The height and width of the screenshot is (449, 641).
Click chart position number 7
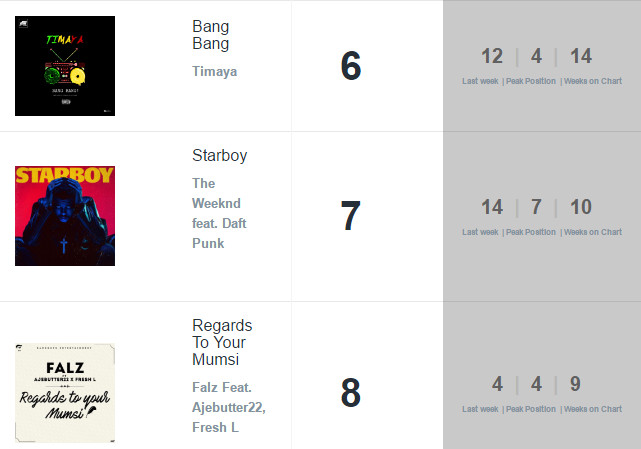[351, 216]
